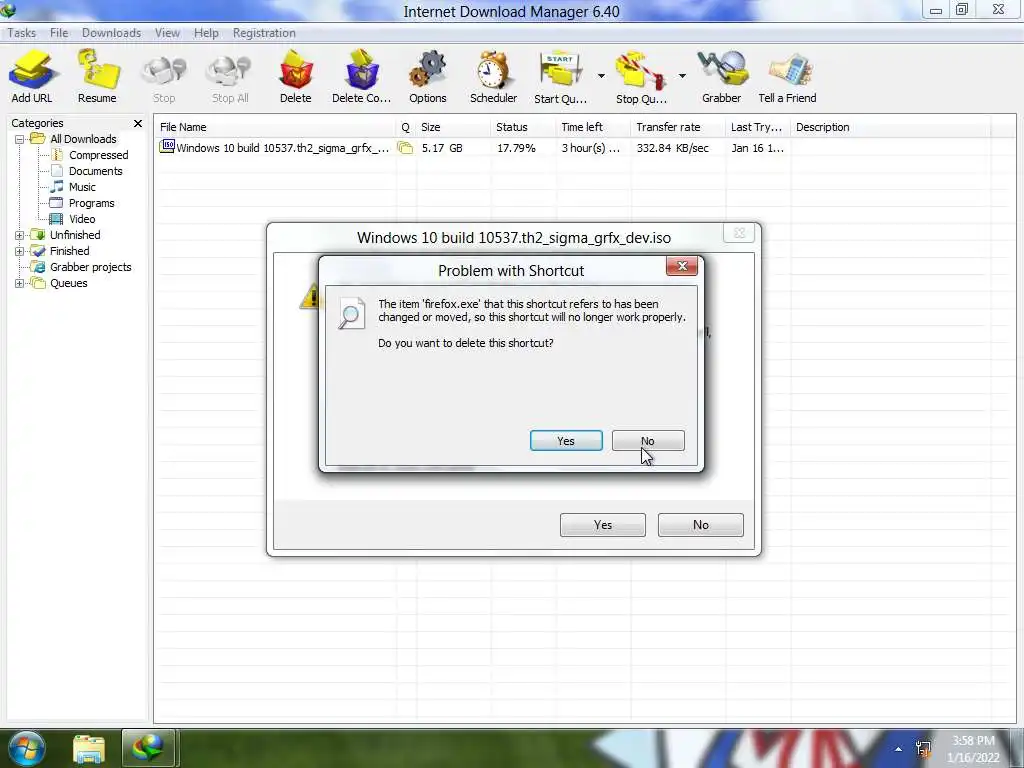1024x768 pixels.
Task: Open the Start Queue dropdown arrow
Action: click(601, 76)
